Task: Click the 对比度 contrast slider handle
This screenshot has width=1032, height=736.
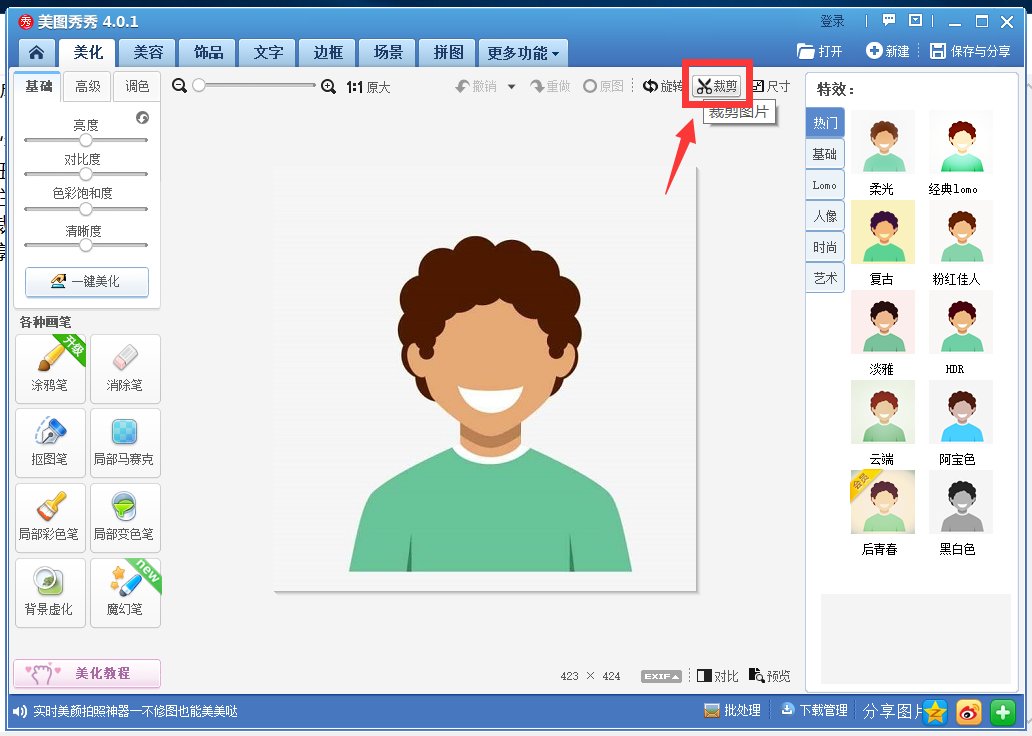Action: [x=86, y=174]
